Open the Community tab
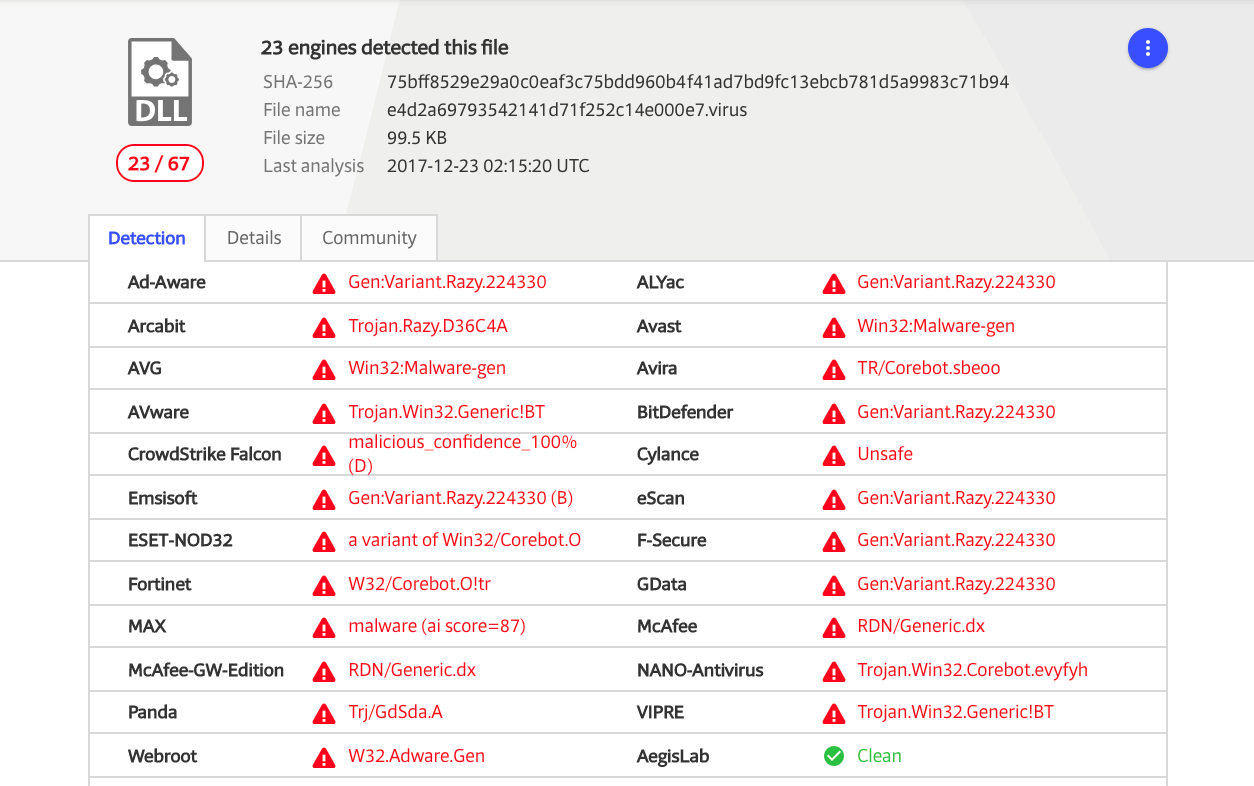This screenshot has height=786, width=1254. tap(368, 238)
